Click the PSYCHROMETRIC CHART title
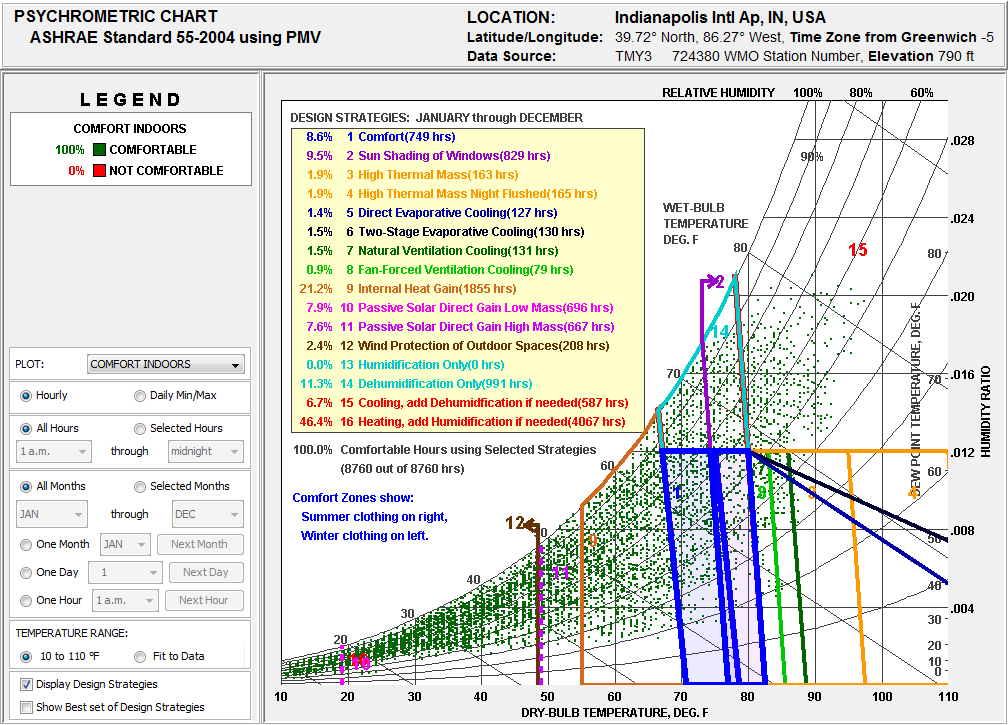The image size is (1008, 725). (116, 16)
